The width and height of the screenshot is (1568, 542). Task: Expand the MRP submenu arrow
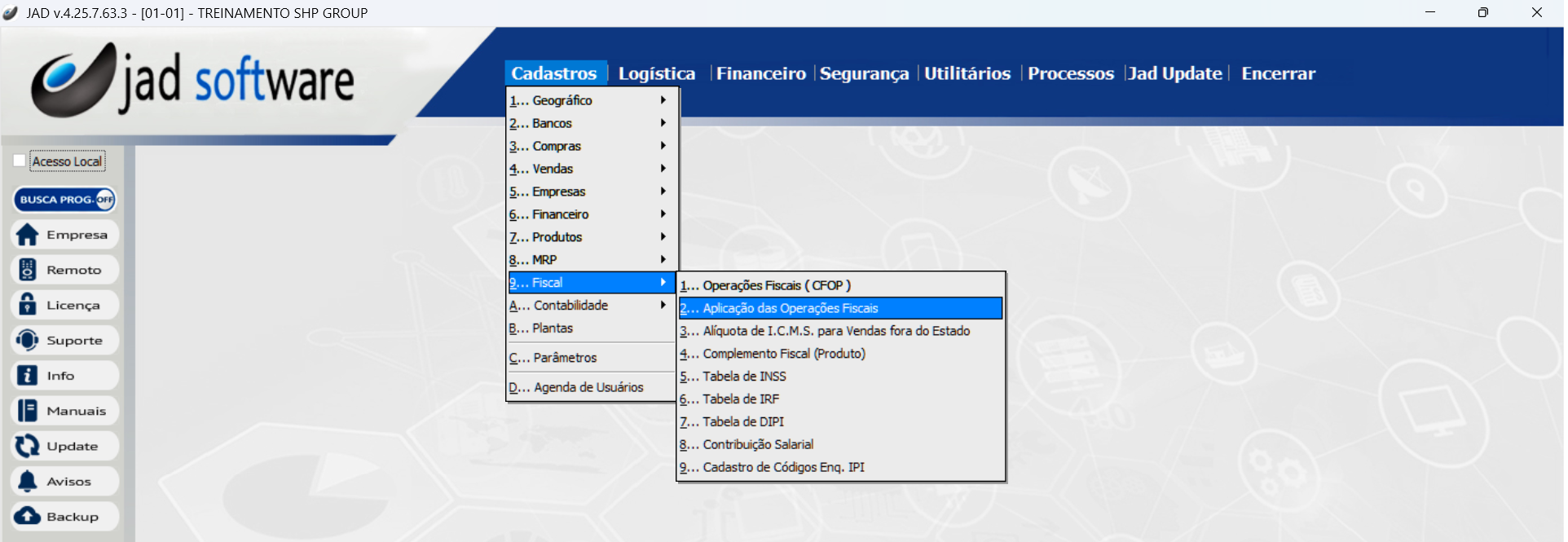click(663, 260)
